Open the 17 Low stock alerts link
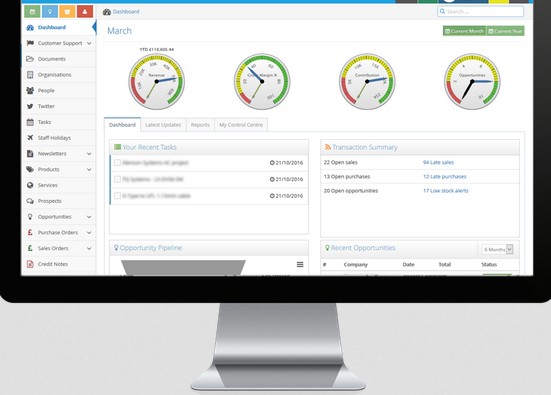The image size is (551, 395). 446,191
